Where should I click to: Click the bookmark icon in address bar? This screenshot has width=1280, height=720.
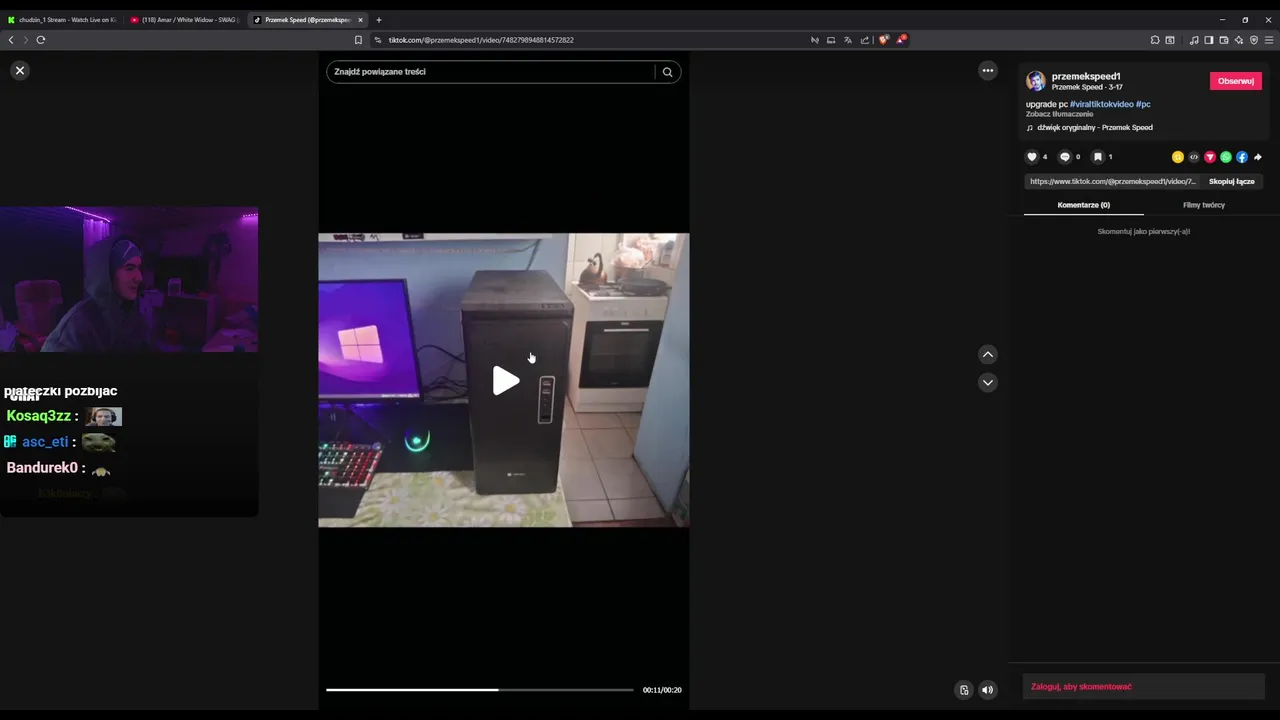click(358, 40)
